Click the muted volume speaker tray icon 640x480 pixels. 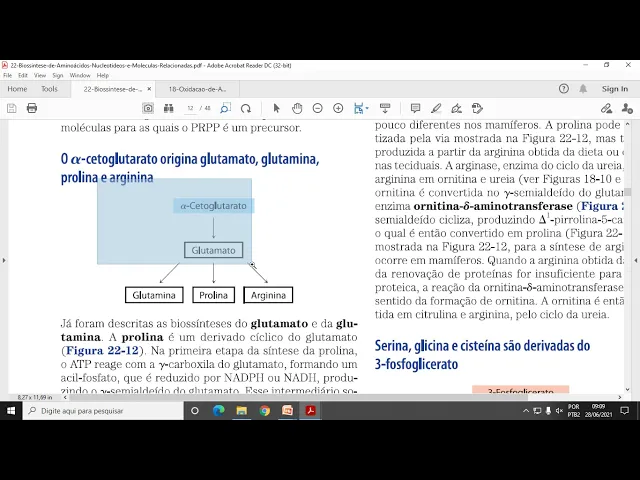coord(560,411)
